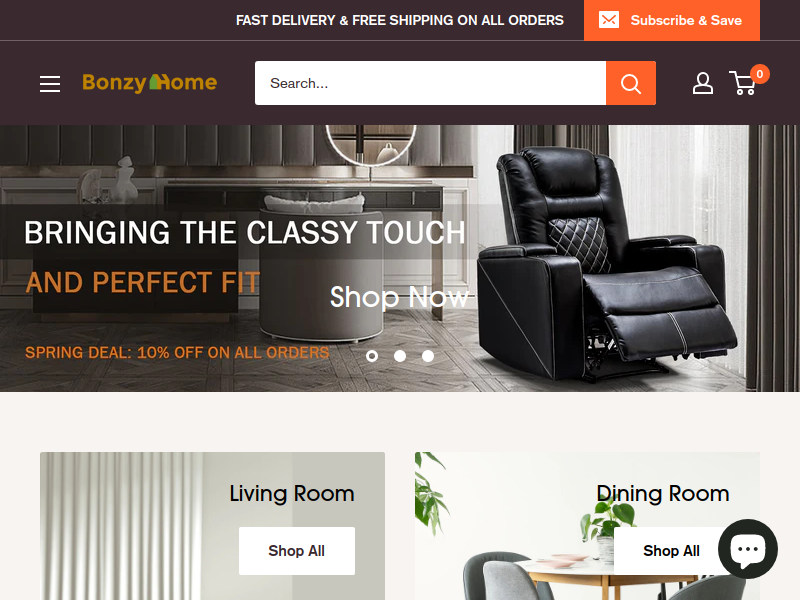Viewport: 800px width, 600px height.
Task: Click Shop All under Living Room
Action: click(296, 551)
